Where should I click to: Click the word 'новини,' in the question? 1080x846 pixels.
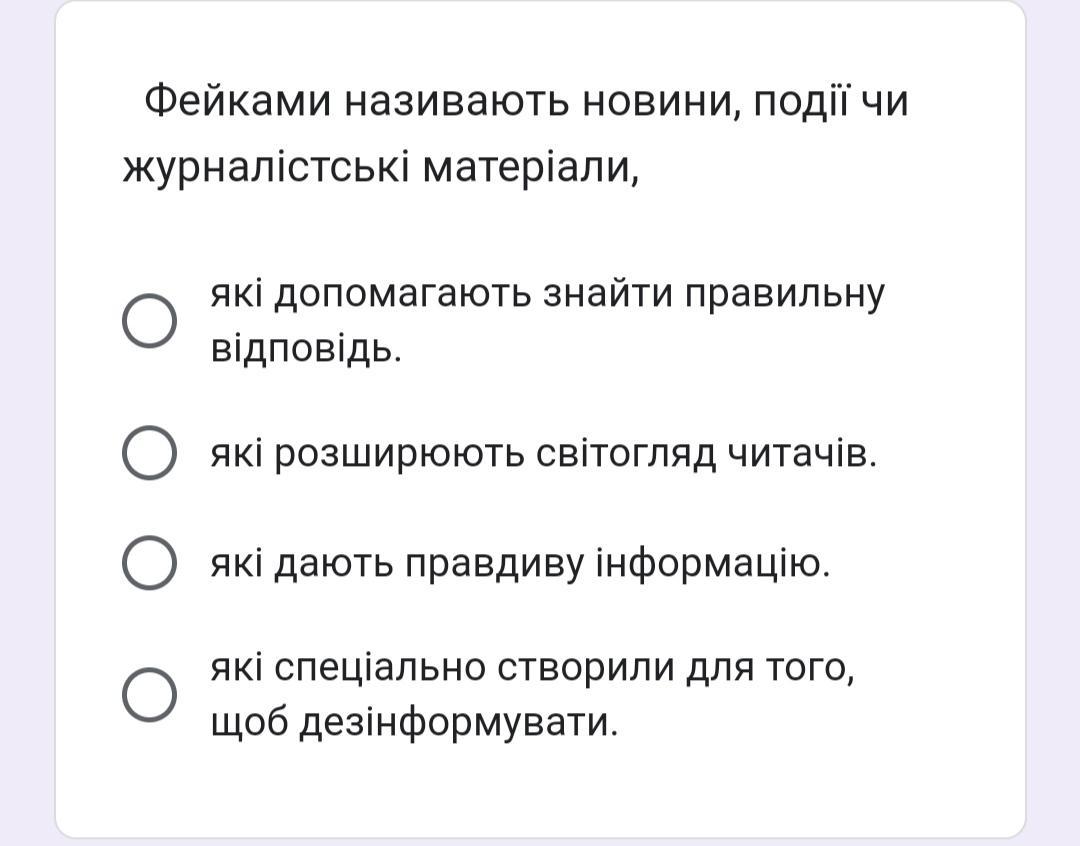(662, 102)
